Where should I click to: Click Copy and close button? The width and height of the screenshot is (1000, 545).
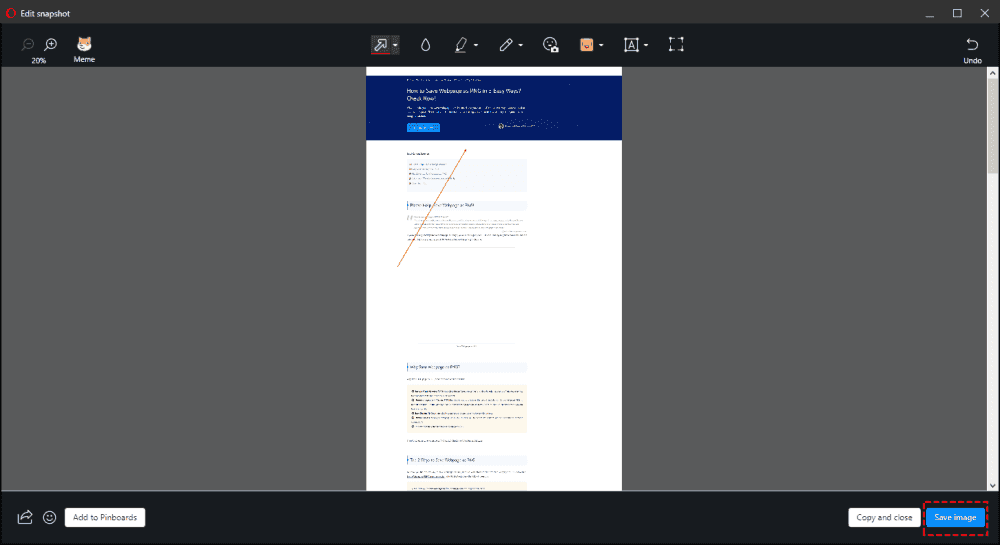[884, 517]
